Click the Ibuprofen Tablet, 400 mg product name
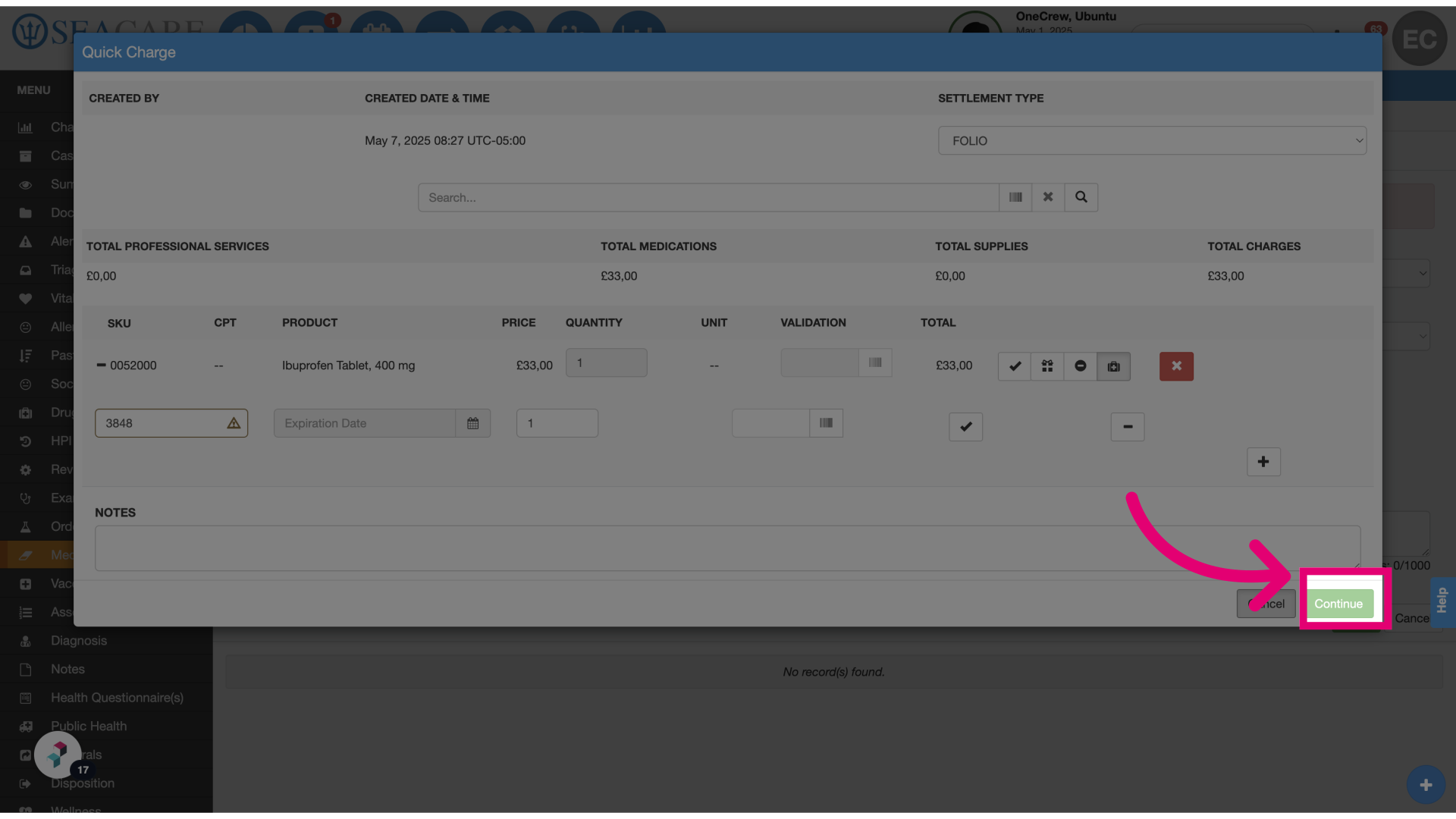 click(348, 366)
